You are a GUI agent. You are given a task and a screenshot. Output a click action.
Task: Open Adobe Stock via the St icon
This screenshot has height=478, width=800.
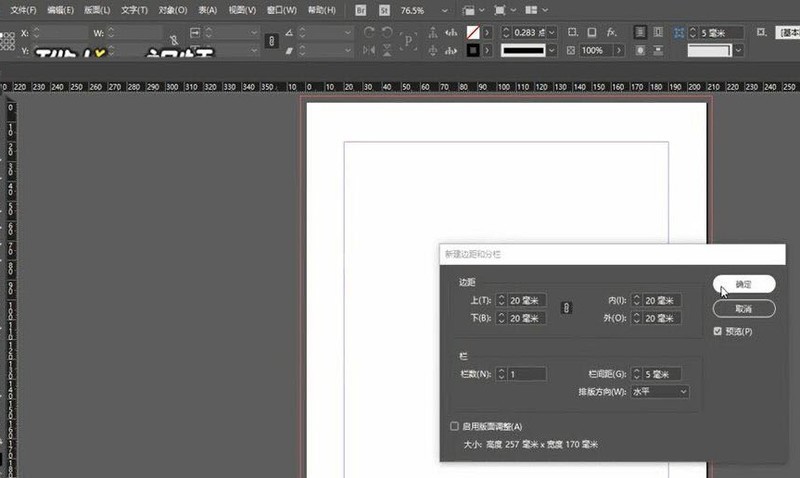coord(384,10)
